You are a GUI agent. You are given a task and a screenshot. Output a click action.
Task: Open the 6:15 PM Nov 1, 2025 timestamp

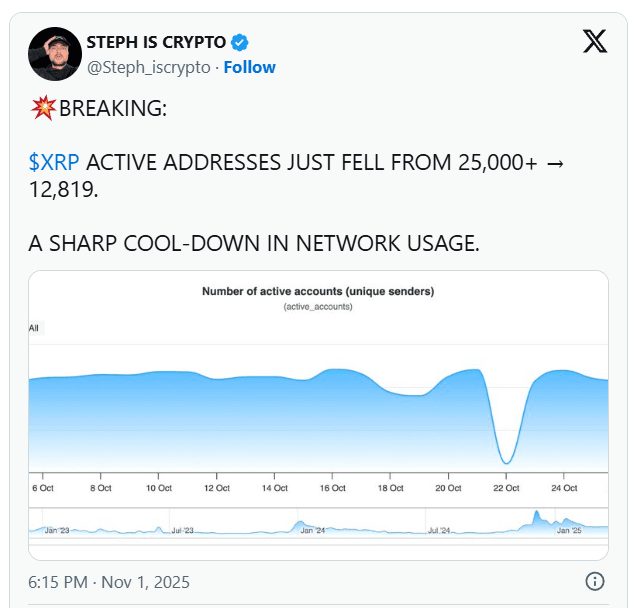click(x=109, y=582)
